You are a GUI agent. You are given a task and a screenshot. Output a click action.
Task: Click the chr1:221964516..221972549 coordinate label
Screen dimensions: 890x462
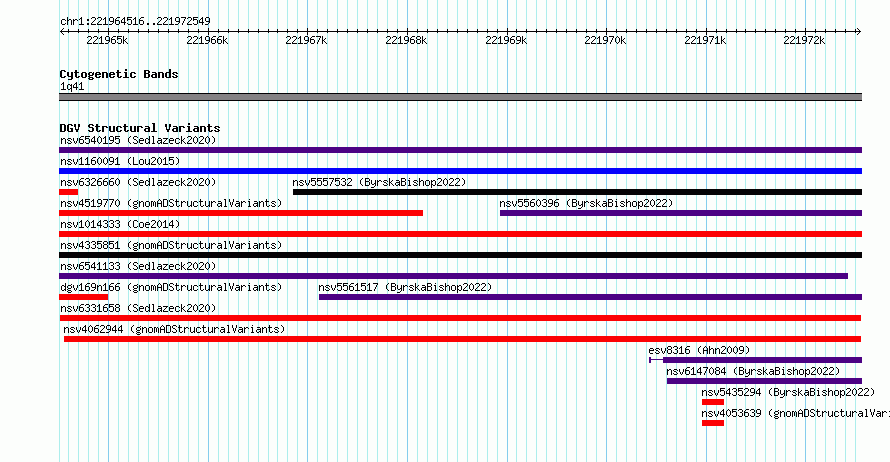pyautogui.click(x=135, y=22)
